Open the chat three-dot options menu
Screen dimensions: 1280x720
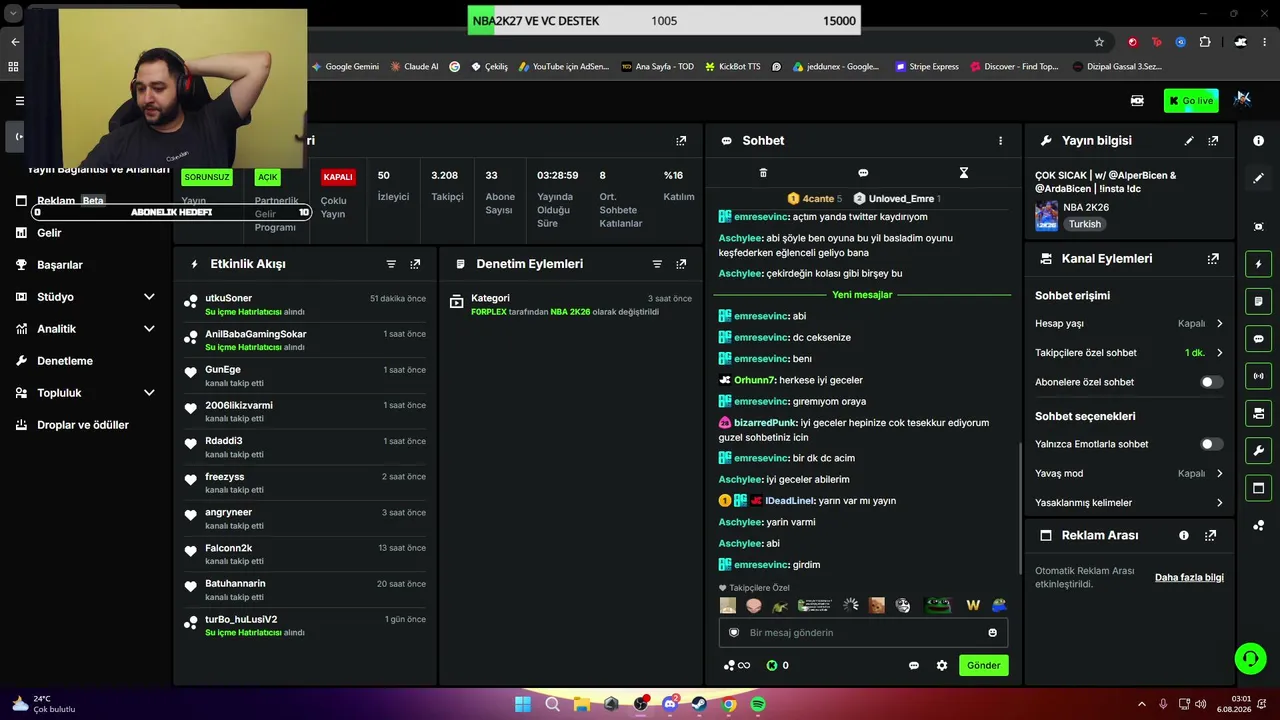pyautogui.click(x=1000, y=141)
